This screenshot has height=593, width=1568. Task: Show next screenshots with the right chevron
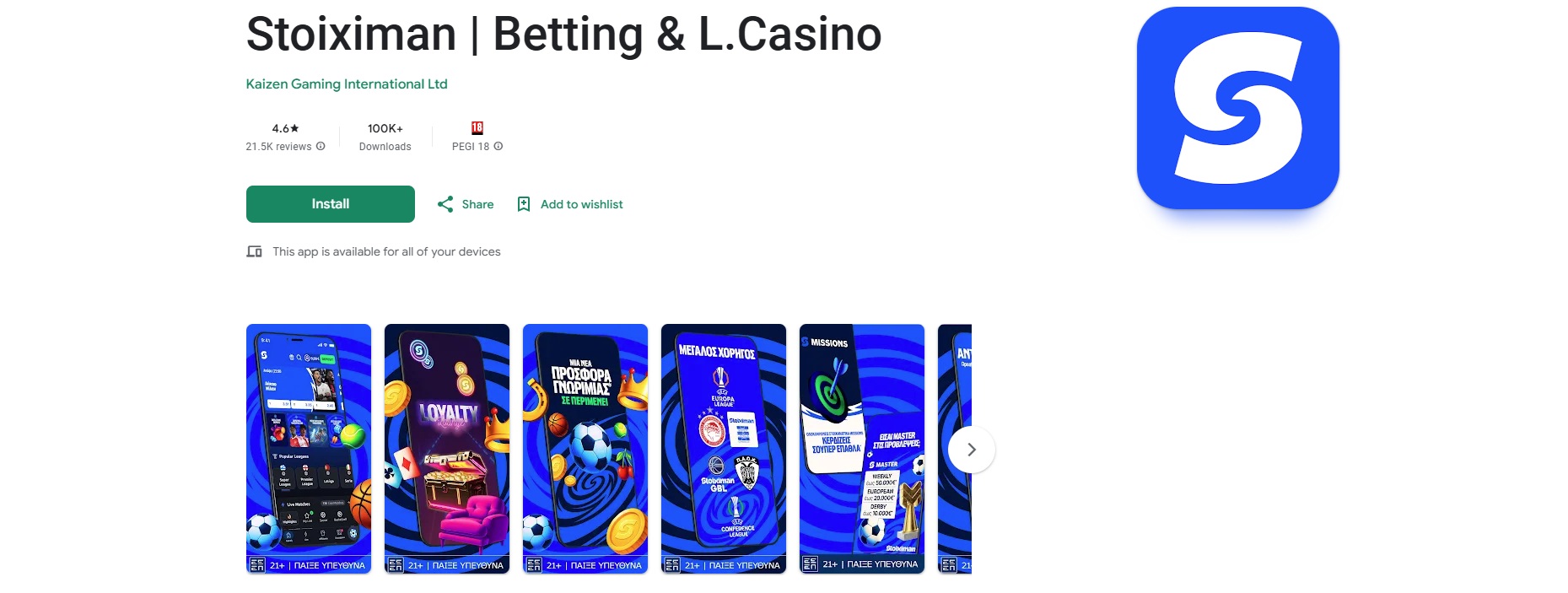coord(972,450)
